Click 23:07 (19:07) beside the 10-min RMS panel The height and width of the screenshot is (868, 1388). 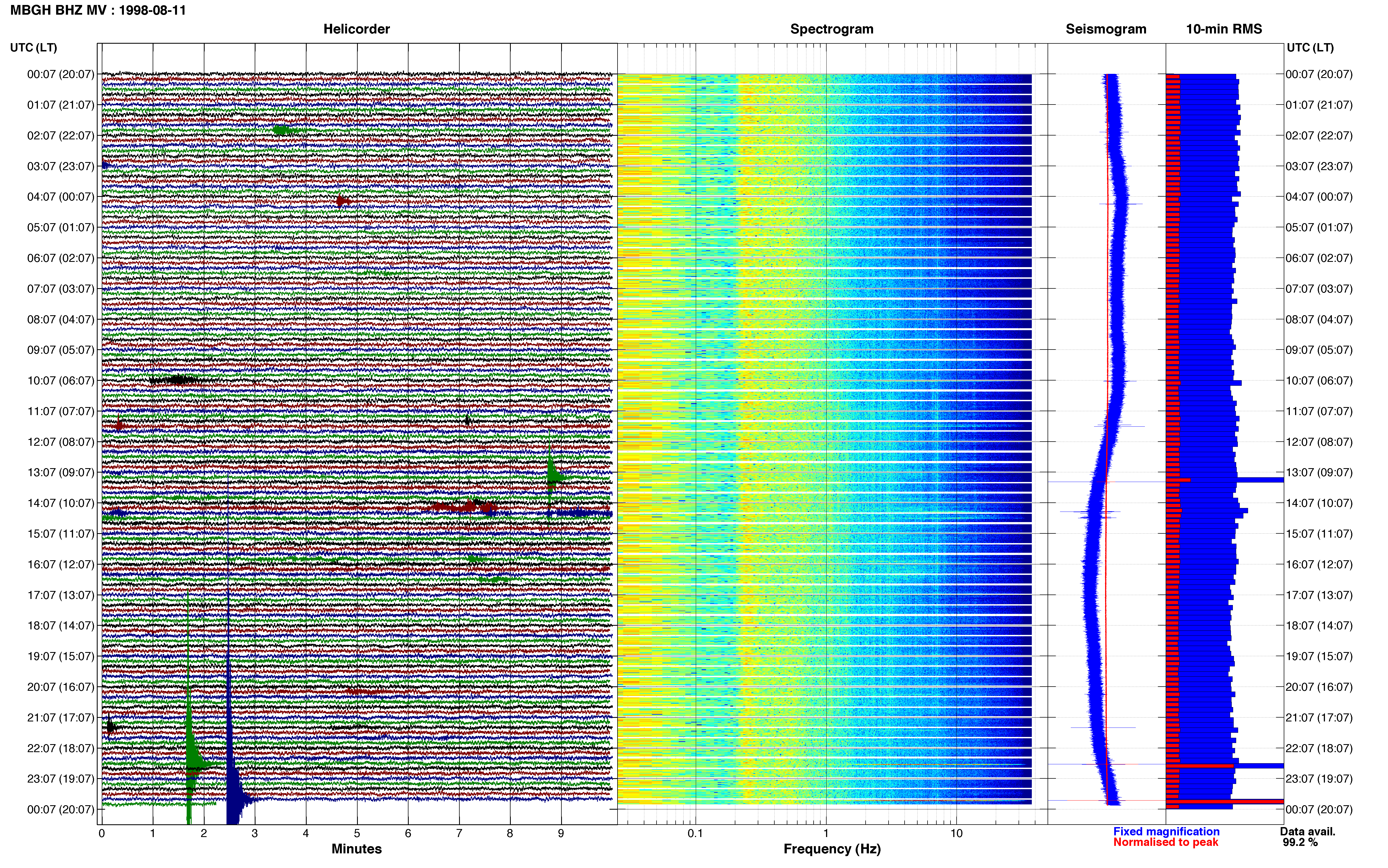pos(1319,779)
